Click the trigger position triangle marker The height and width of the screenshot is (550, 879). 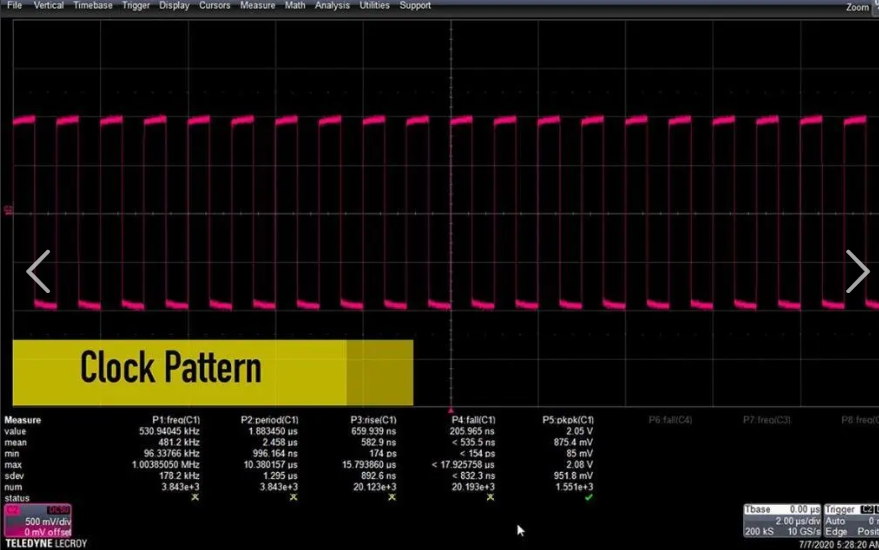451,410
